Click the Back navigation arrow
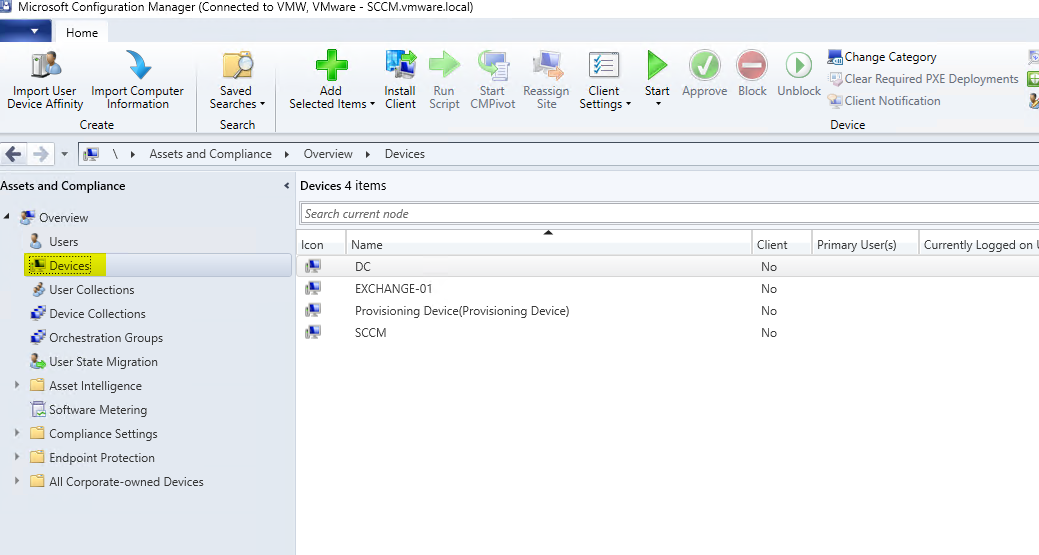Viewport: 1039px width, 555px height. tap(14, 154)
